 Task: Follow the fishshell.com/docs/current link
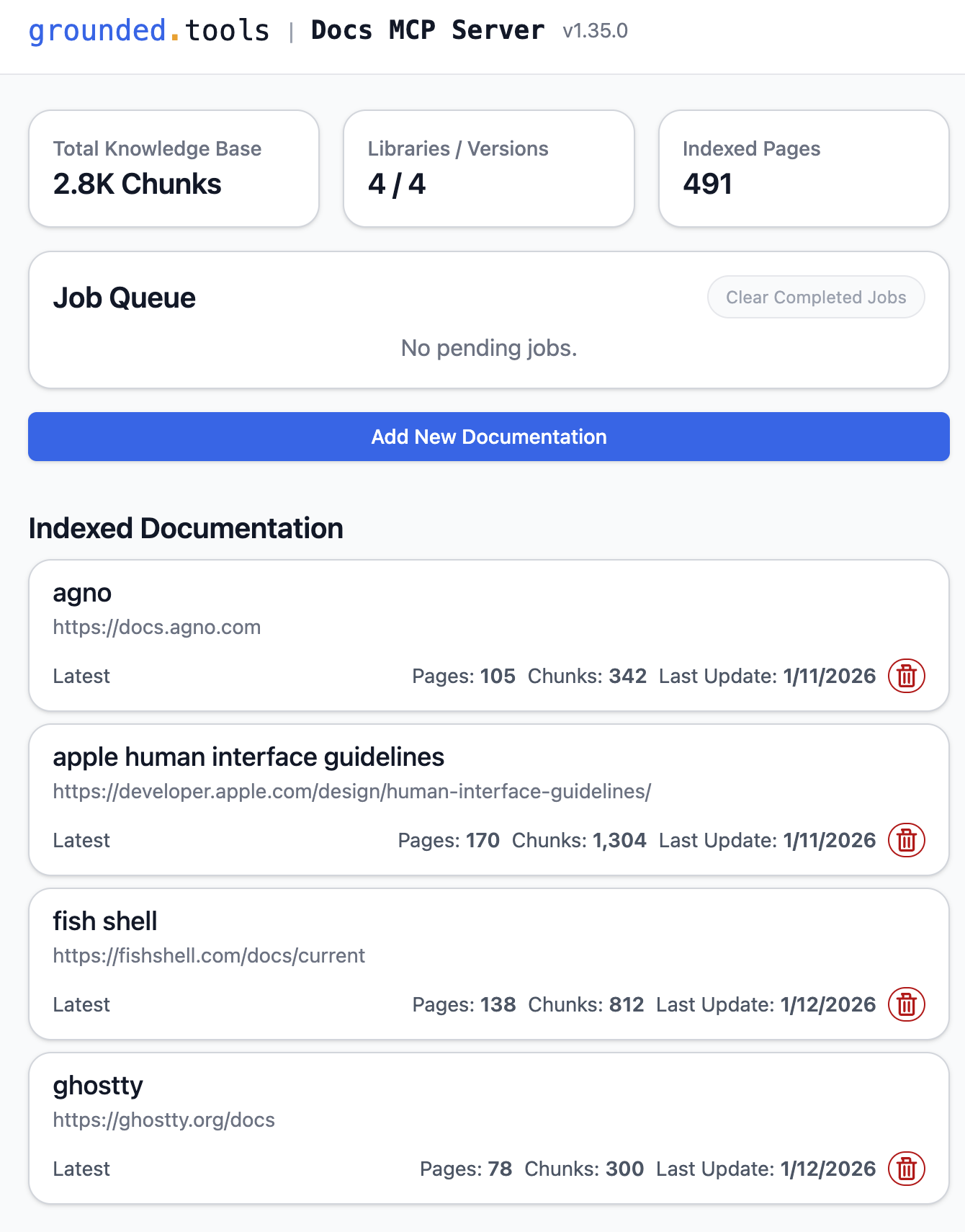coord(209,955)
